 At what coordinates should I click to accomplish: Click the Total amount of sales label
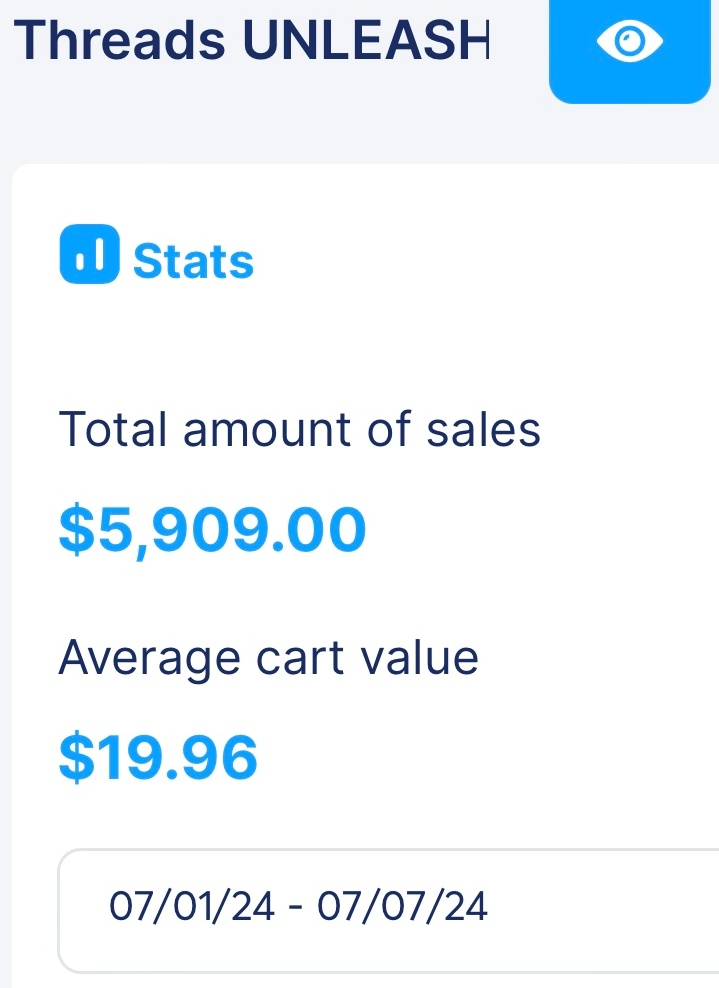(x=299, y=430)
